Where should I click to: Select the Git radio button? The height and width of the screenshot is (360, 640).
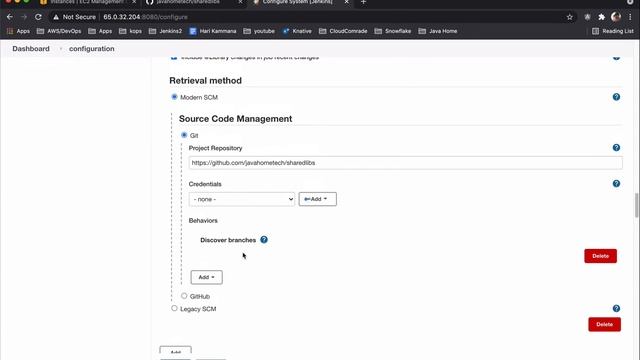click(x=184, y=135)
